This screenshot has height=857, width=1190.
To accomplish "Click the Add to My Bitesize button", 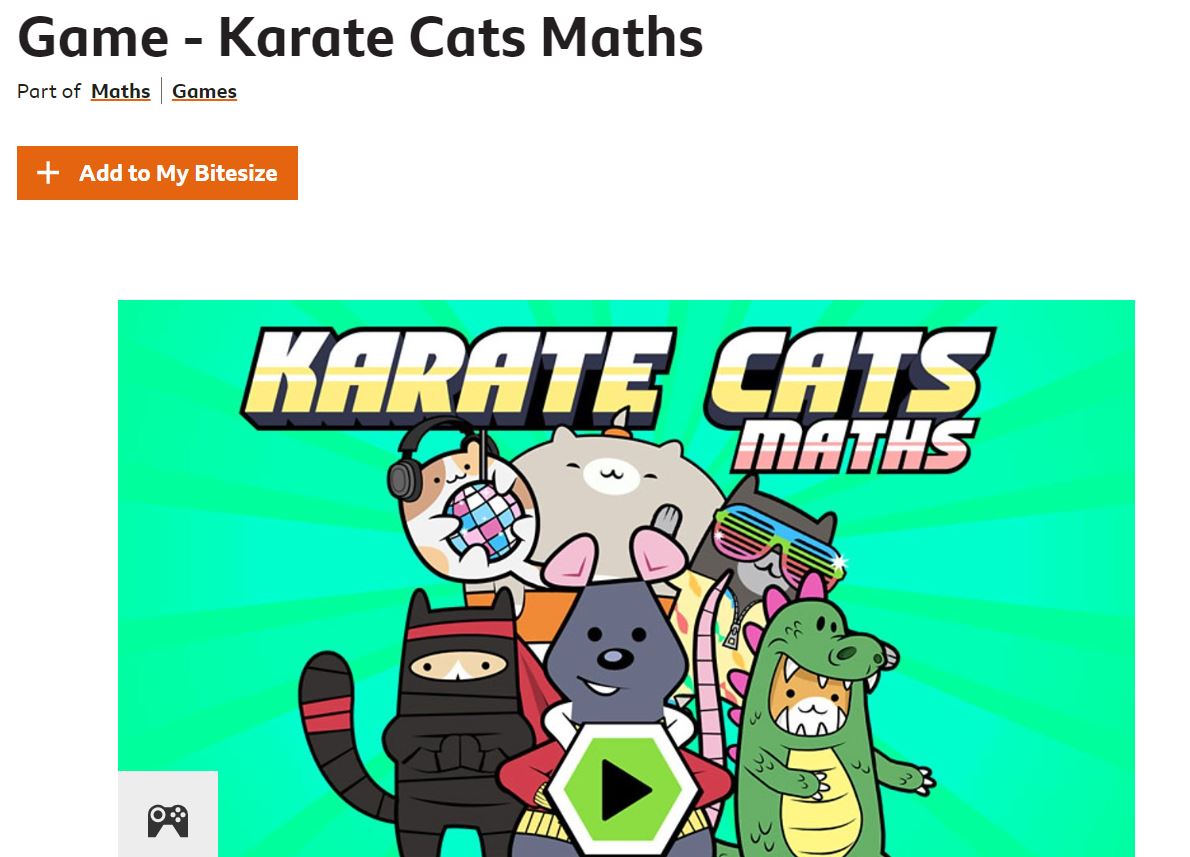I will [157, 173].
